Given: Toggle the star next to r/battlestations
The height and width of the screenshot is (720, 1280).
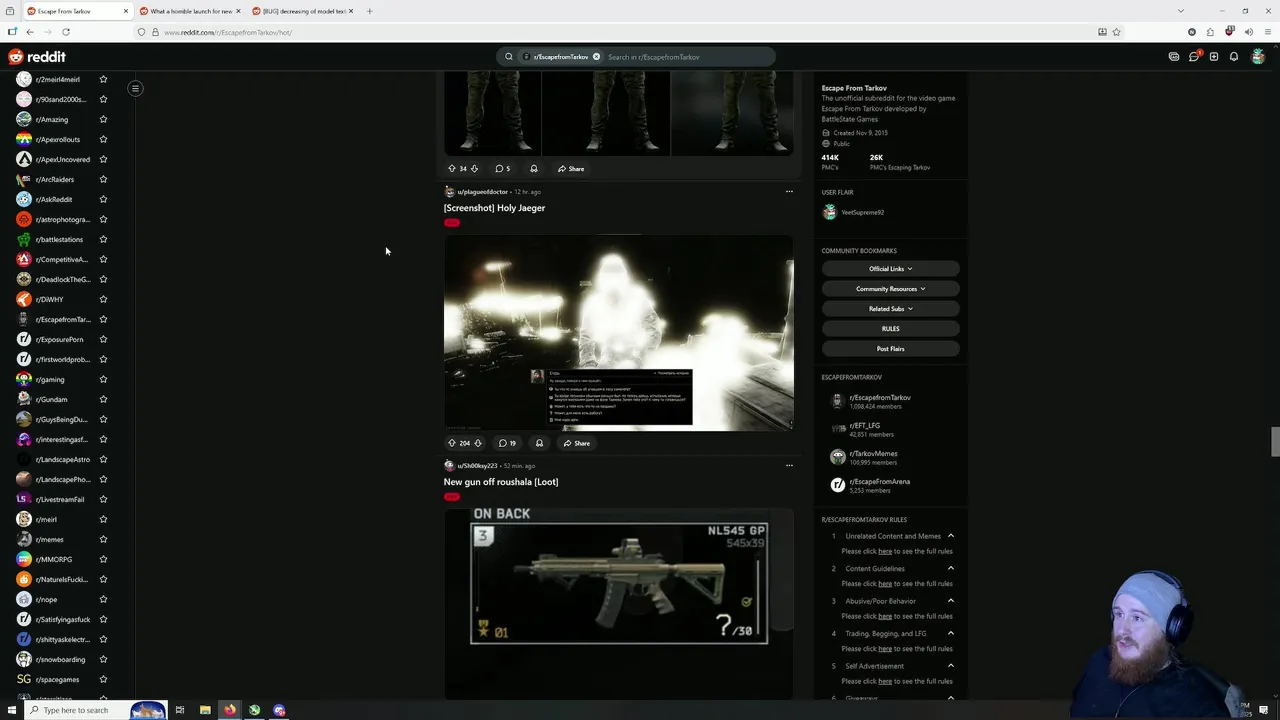Looking at the screenshot, I should tap(103, 239).
